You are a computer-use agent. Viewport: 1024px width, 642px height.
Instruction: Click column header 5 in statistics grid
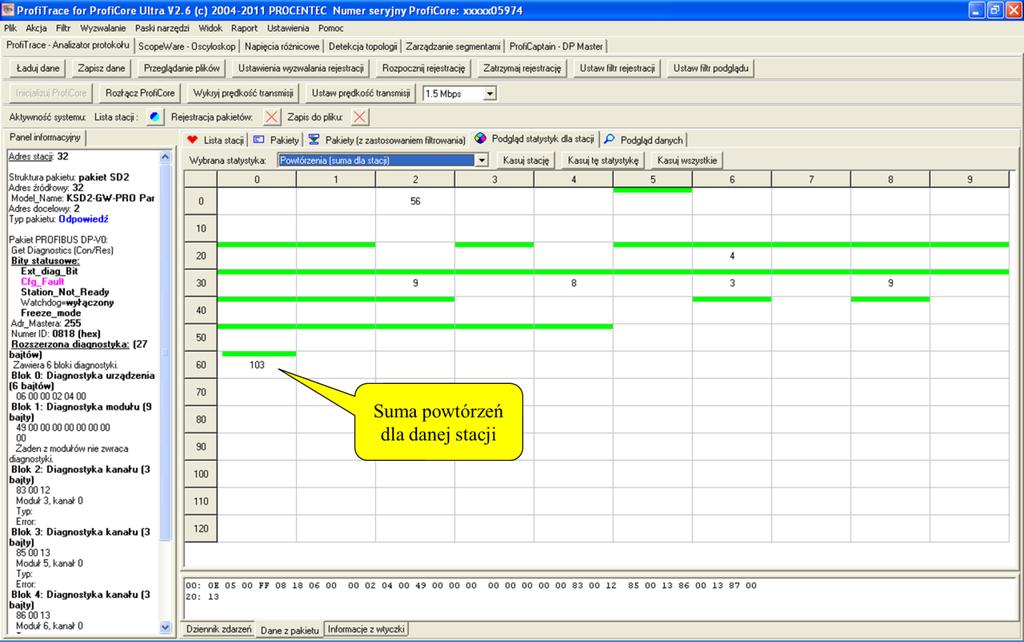652,179
